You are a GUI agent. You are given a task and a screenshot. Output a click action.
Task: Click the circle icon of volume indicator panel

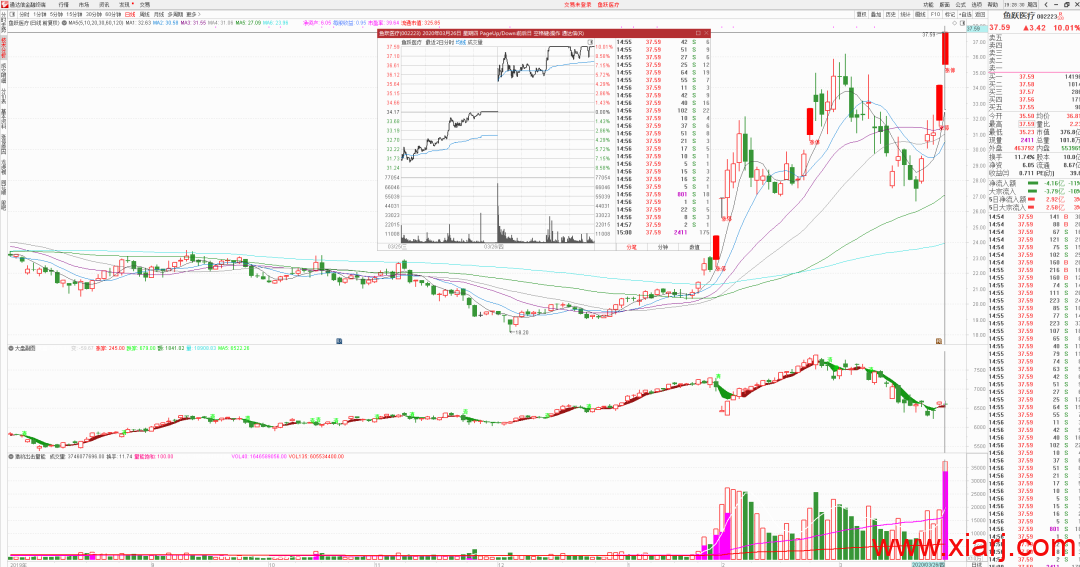tap(11, 456)
